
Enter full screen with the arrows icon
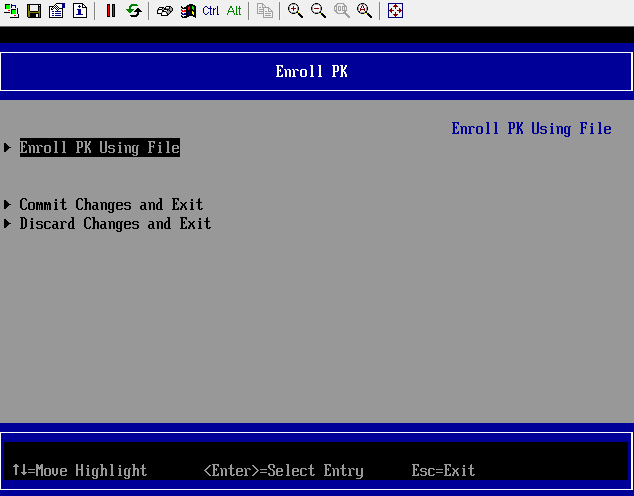[395, 11]
